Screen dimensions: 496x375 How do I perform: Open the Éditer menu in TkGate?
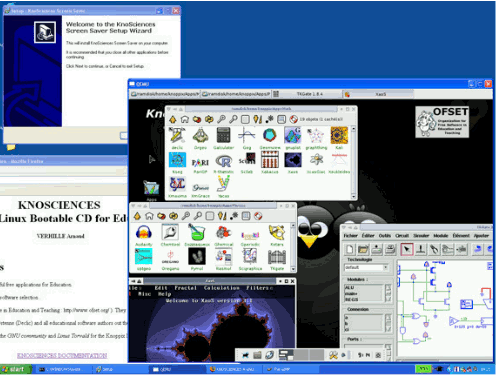(368, 235)
